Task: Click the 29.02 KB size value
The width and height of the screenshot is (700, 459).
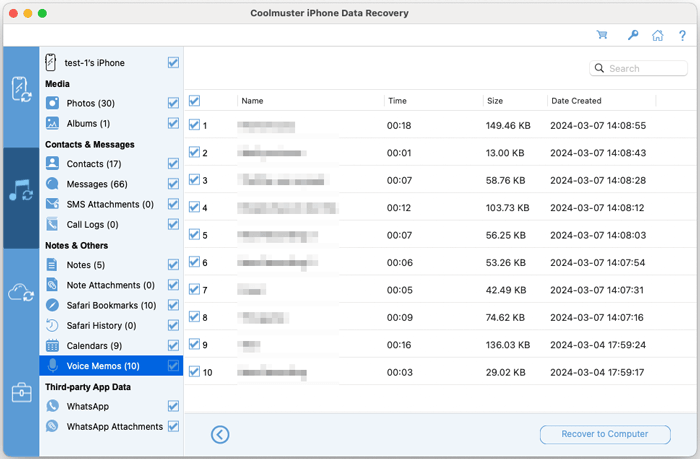Action: coord(505,372)
